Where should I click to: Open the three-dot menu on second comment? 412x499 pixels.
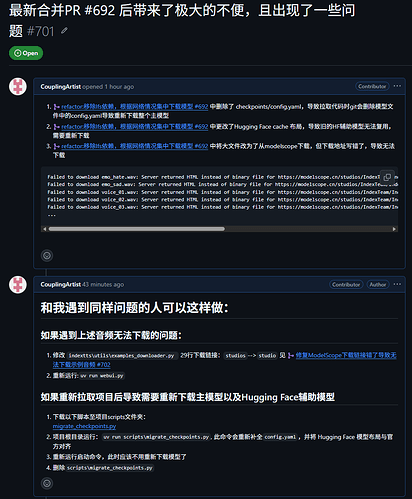click(x=397, y=284)
